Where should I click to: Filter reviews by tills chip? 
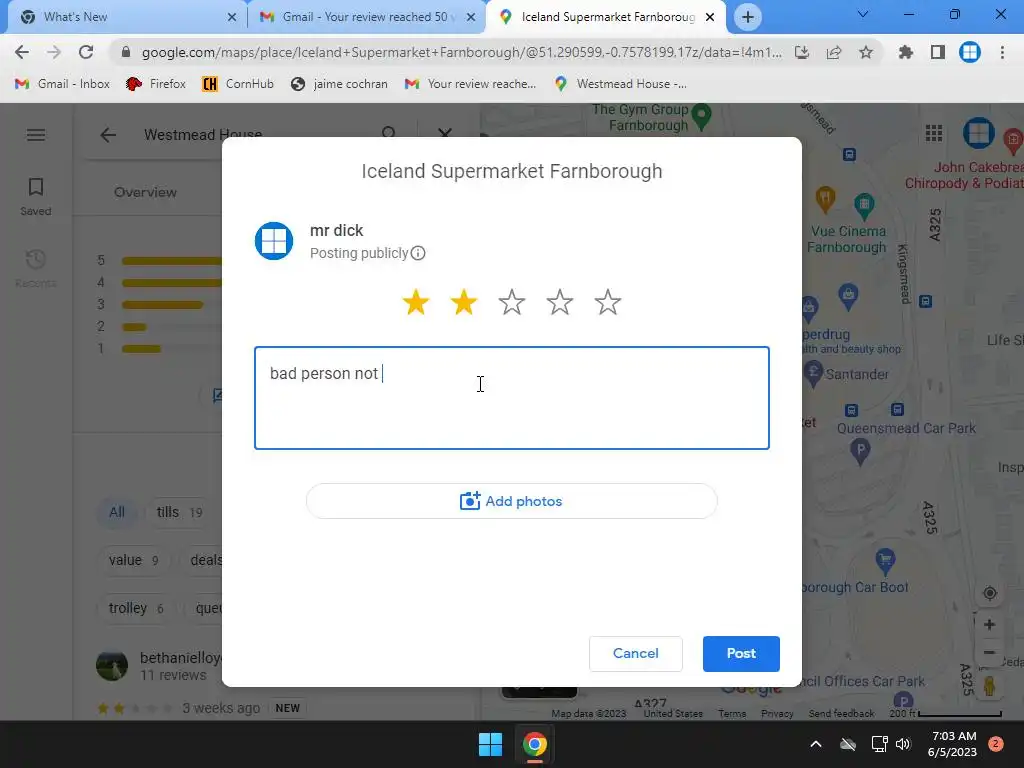coord(179,512)
